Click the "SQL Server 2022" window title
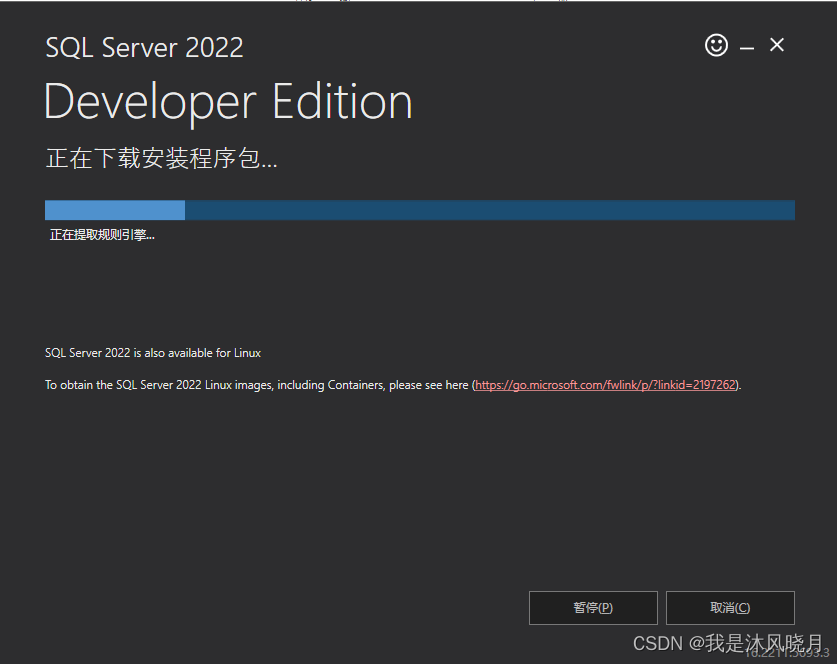This screenshot has width=837, height=664. (x=144, y=47)
